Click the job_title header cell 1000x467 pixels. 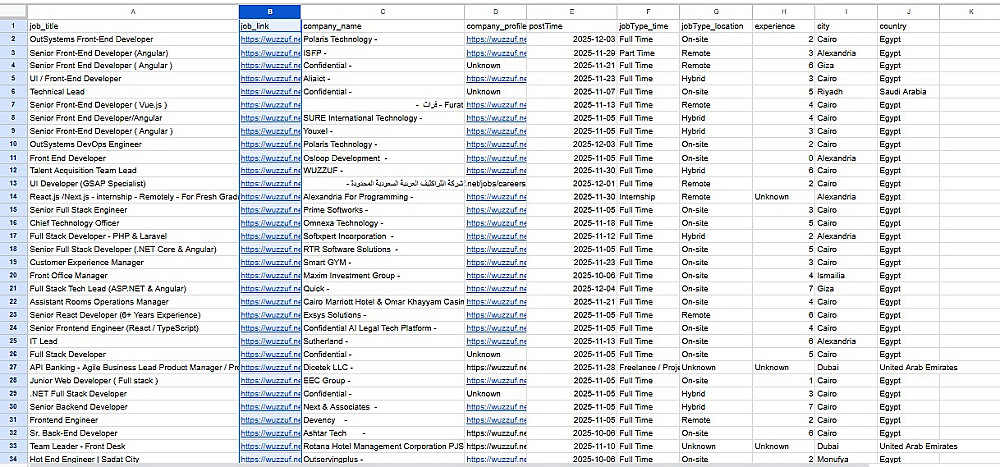click(x=133, y=26)
